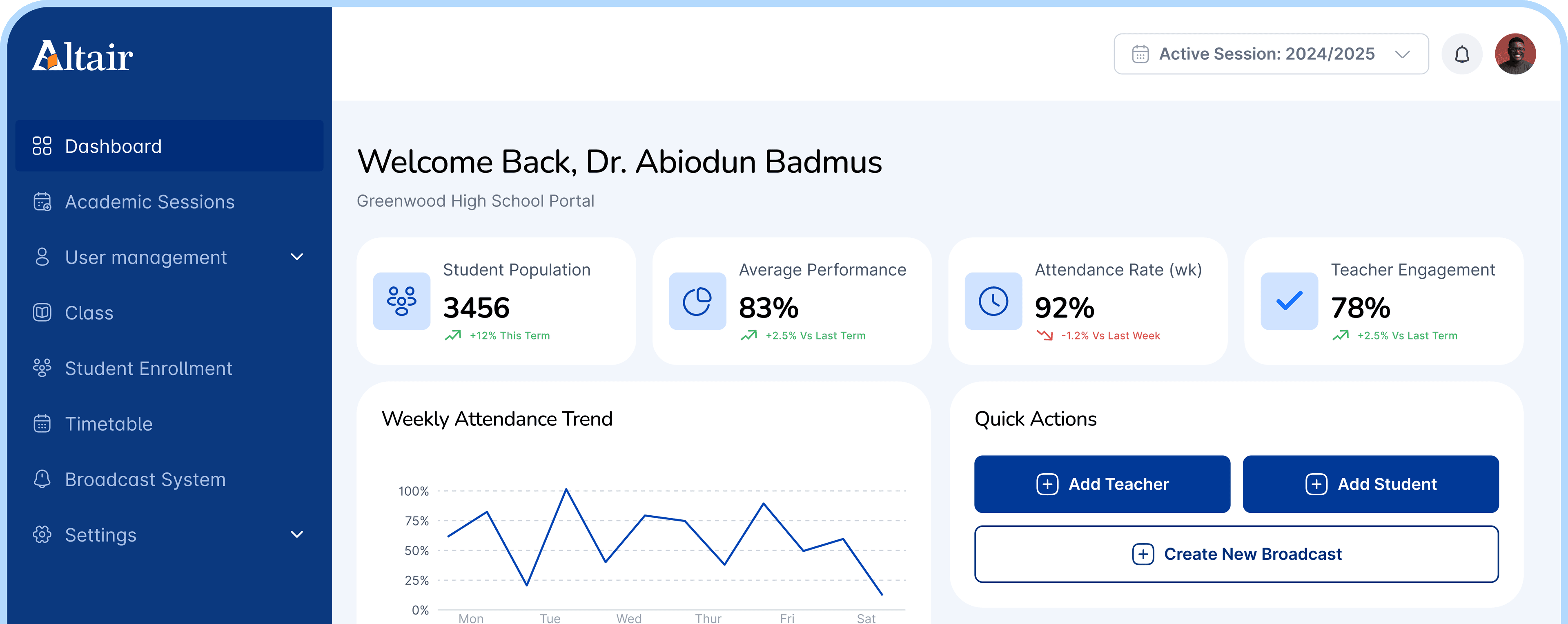Click the Class book icon in the sidebar
The height and width of the screenshot is (624, 1568).
tap(42, 313)
